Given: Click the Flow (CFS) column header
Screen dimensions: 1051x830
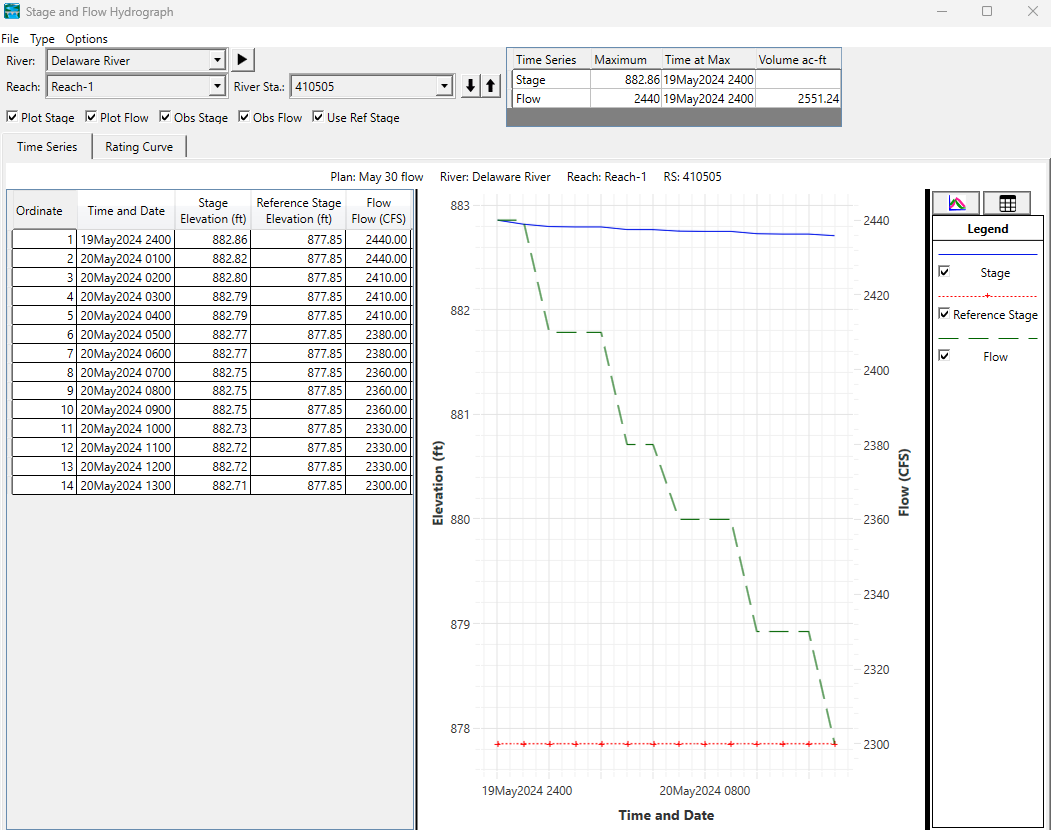Looking at the screenshot, I should (x=379, y=211).
